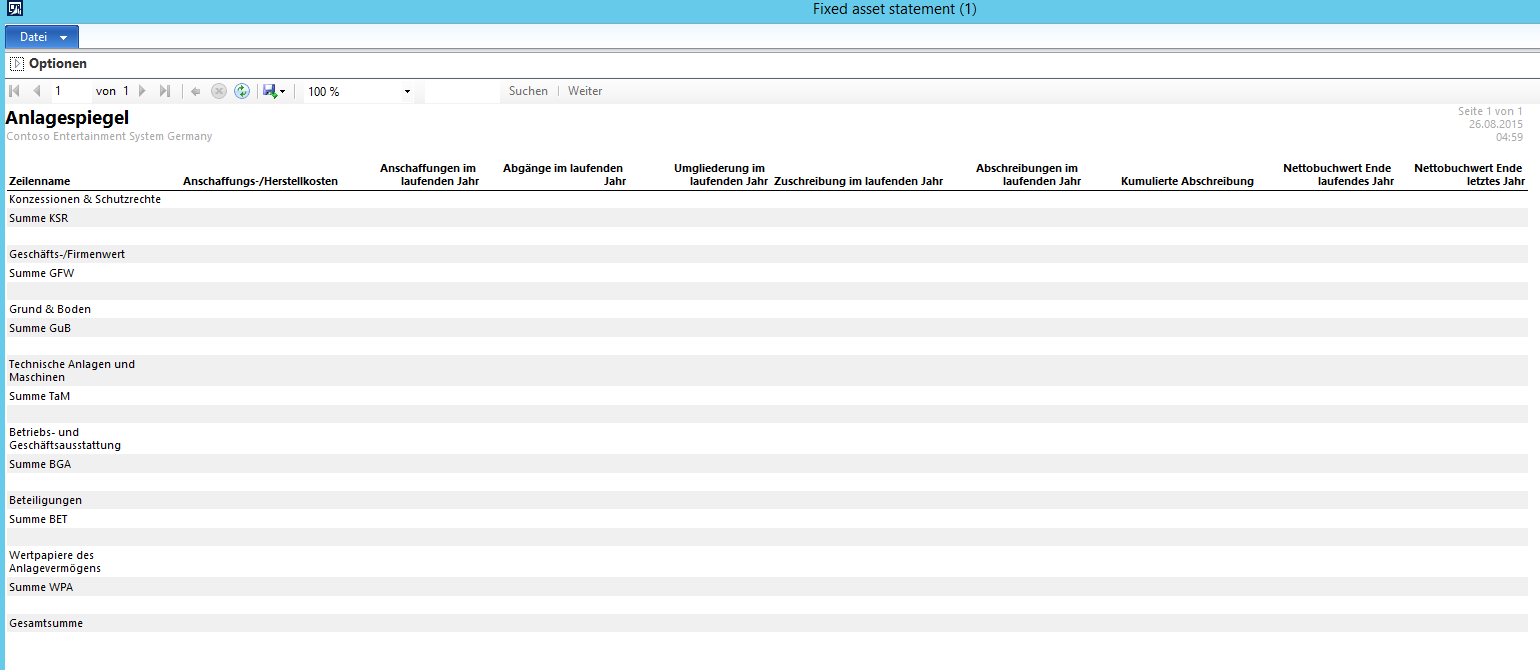Click the Suchen link
Image resolution: width=1540 pixels, height=670 pixels.
528,91
